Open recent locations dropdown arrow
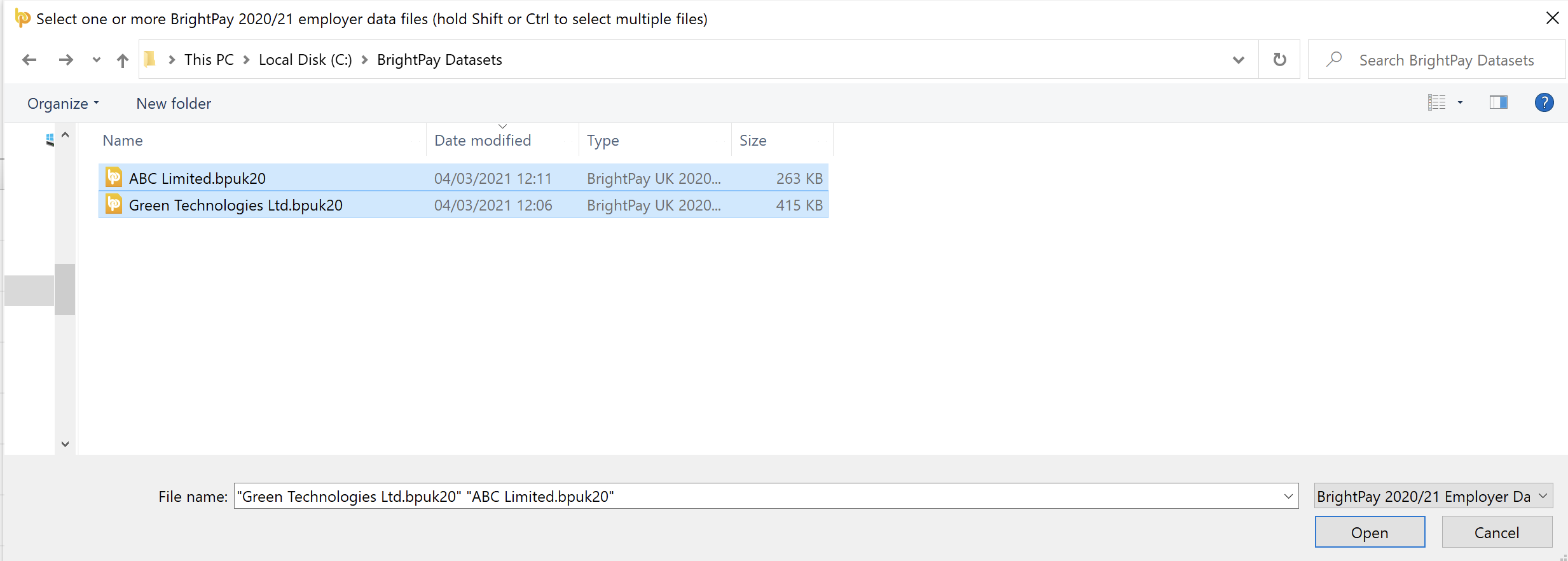1568x561 pixels. click(x=97, y=60)
